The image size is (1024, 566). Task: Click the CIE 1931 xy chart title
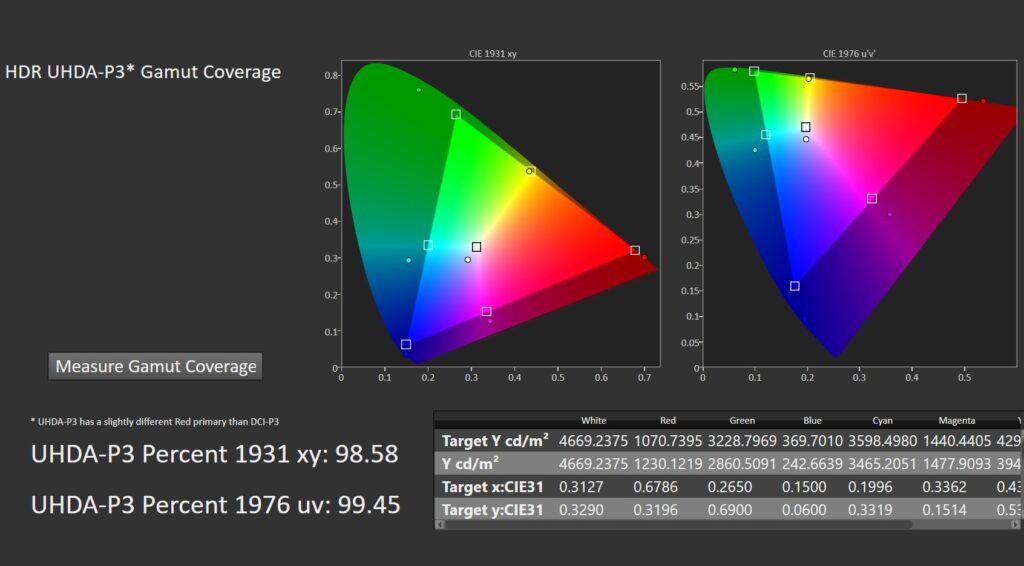[x=501, y=54]
